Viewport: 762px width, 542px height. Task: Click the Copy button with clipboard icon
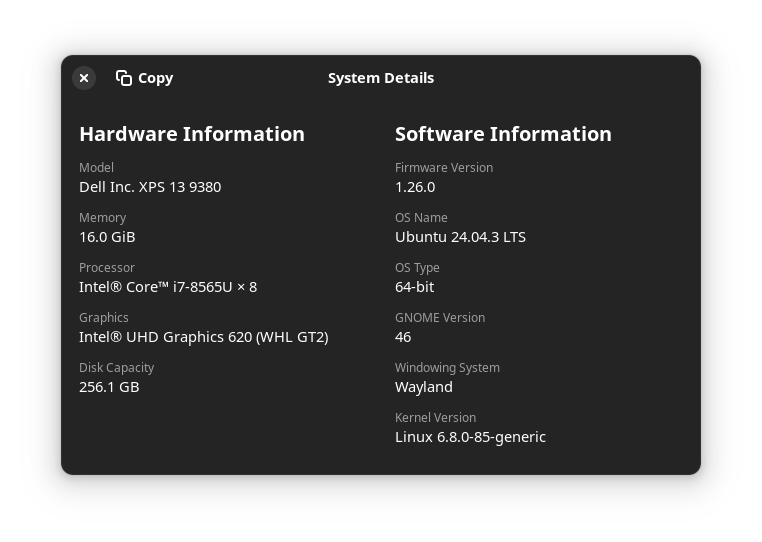coord(145,78)
